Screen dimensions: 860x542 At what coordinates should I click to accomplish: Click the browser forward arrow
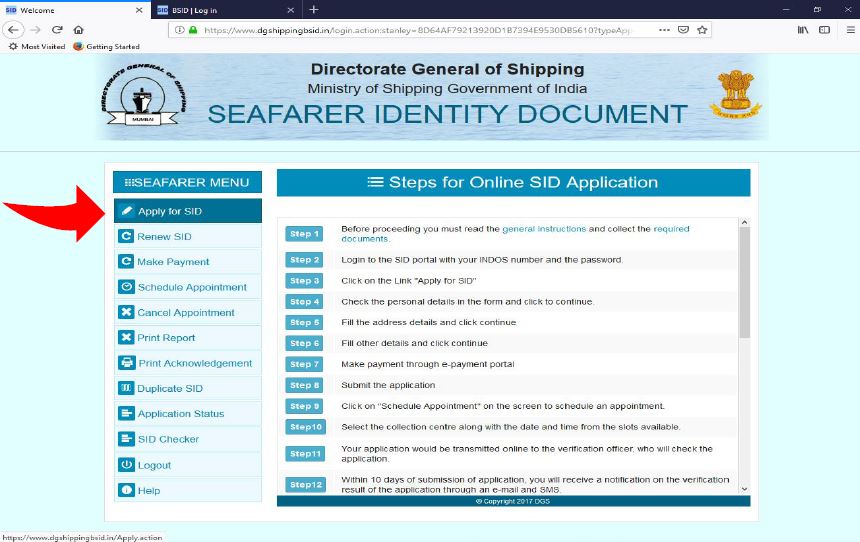click(x=35, y=30)
